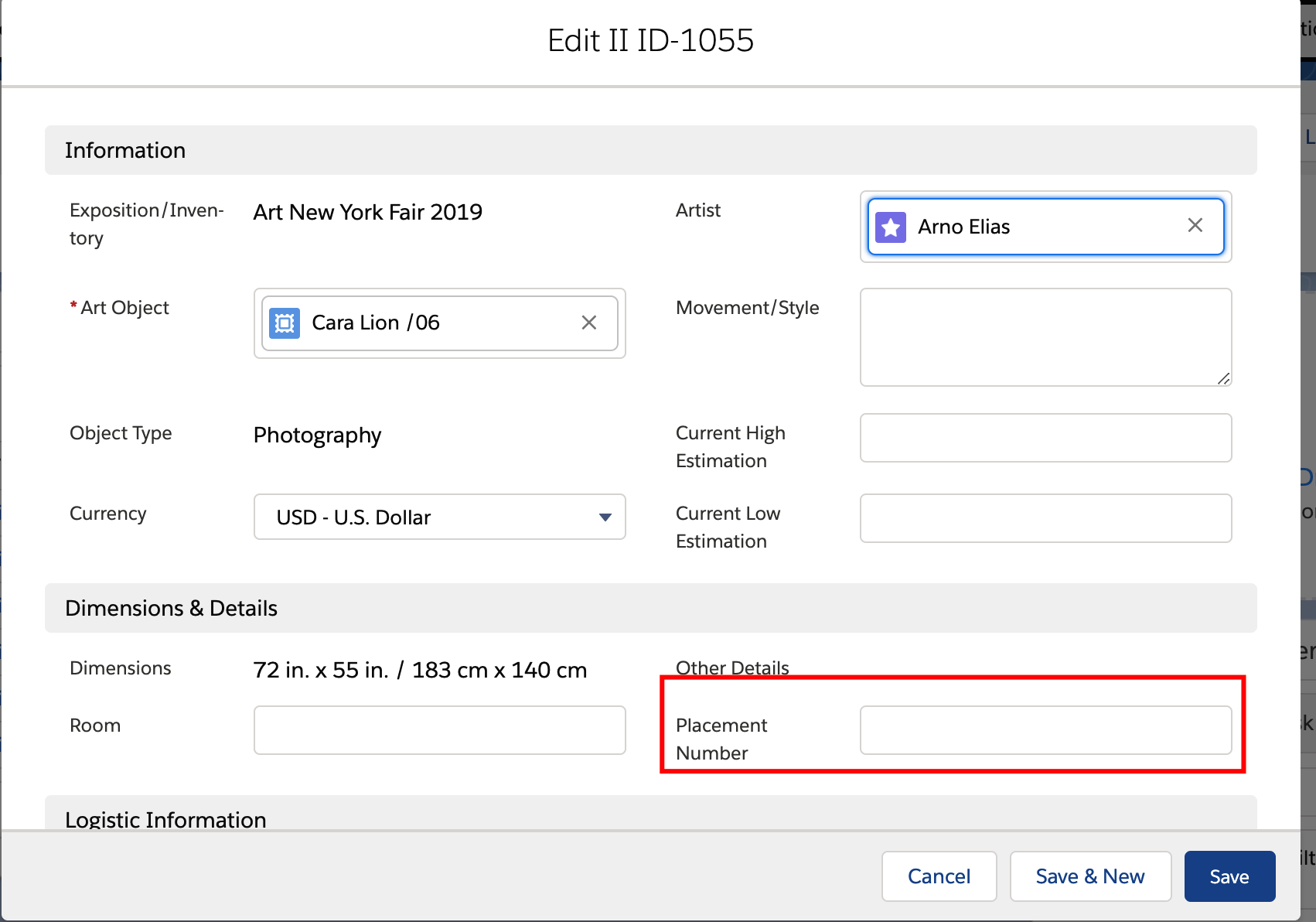Click the star icon beside Arno Elias
This screenshot has height=922, width=1316.
tap(891, 227)
